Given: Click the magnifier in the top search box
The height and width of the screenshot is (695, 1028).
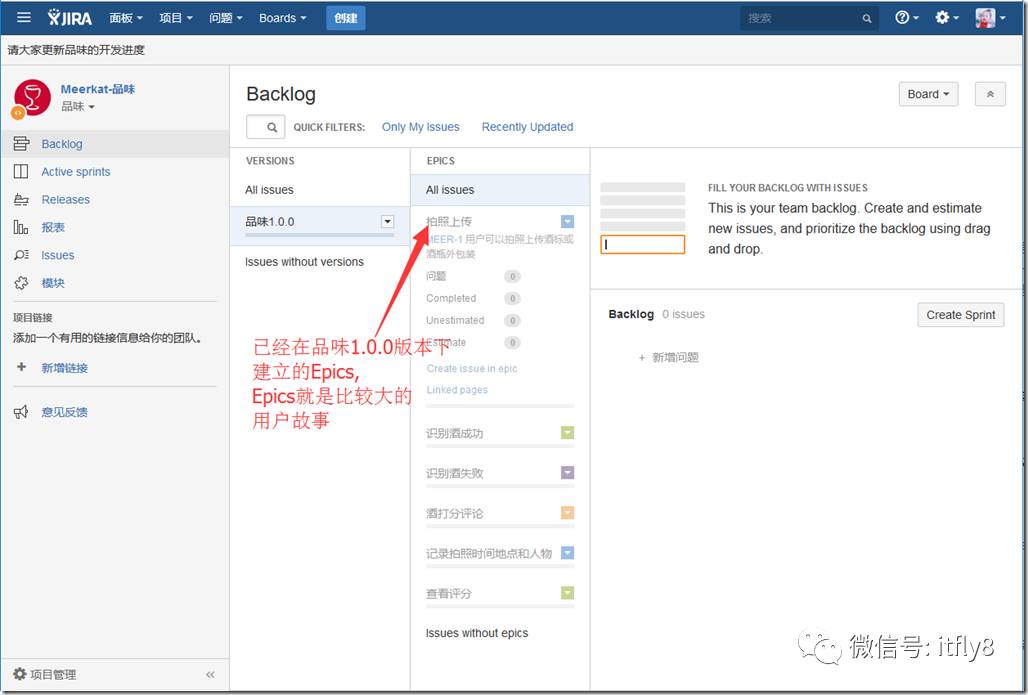Looking at the screenshot, I should pyautogui.click(x=867, y=18).
